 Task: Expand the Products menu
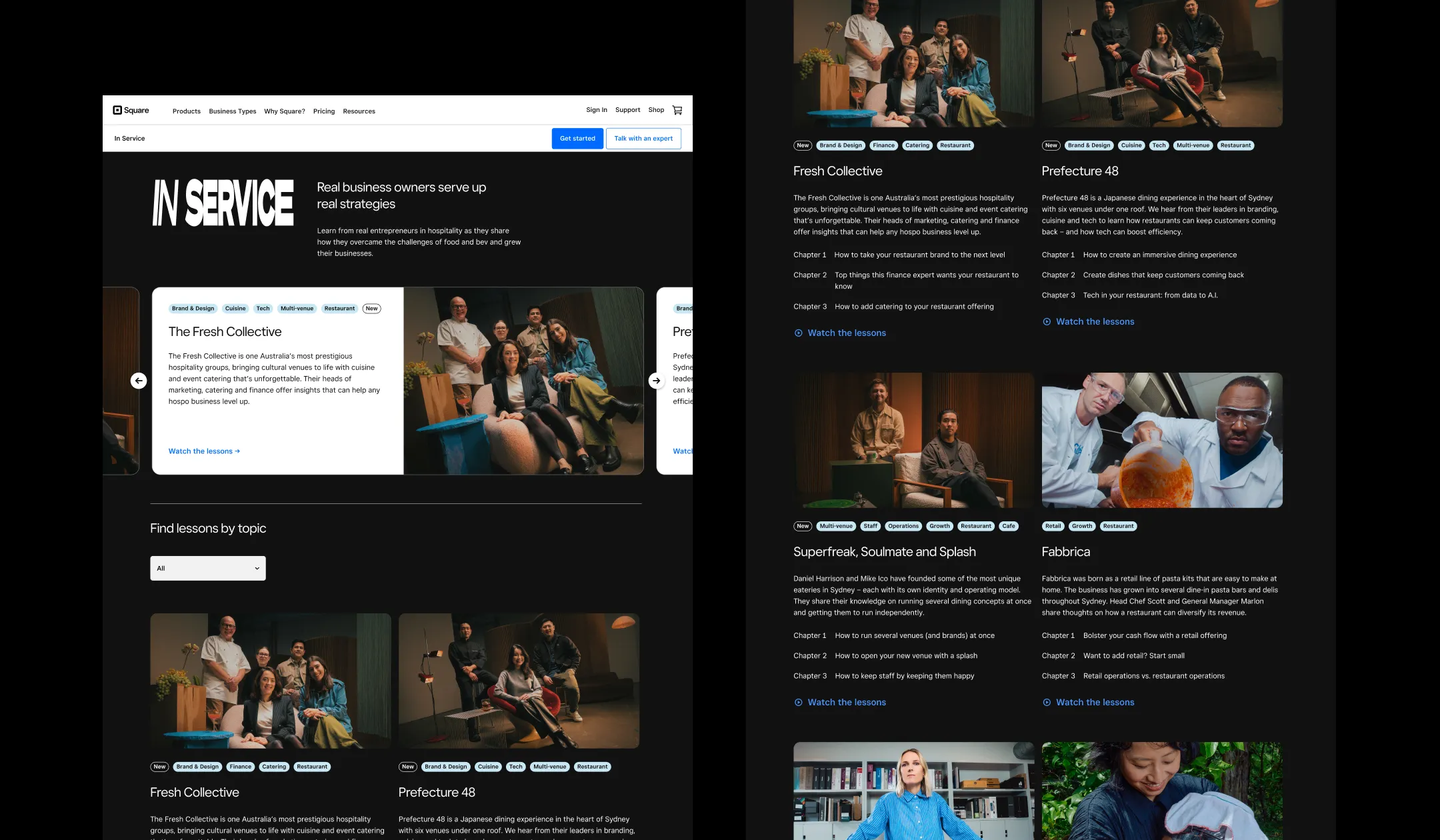pyautogui.click(x=186, y=111)
